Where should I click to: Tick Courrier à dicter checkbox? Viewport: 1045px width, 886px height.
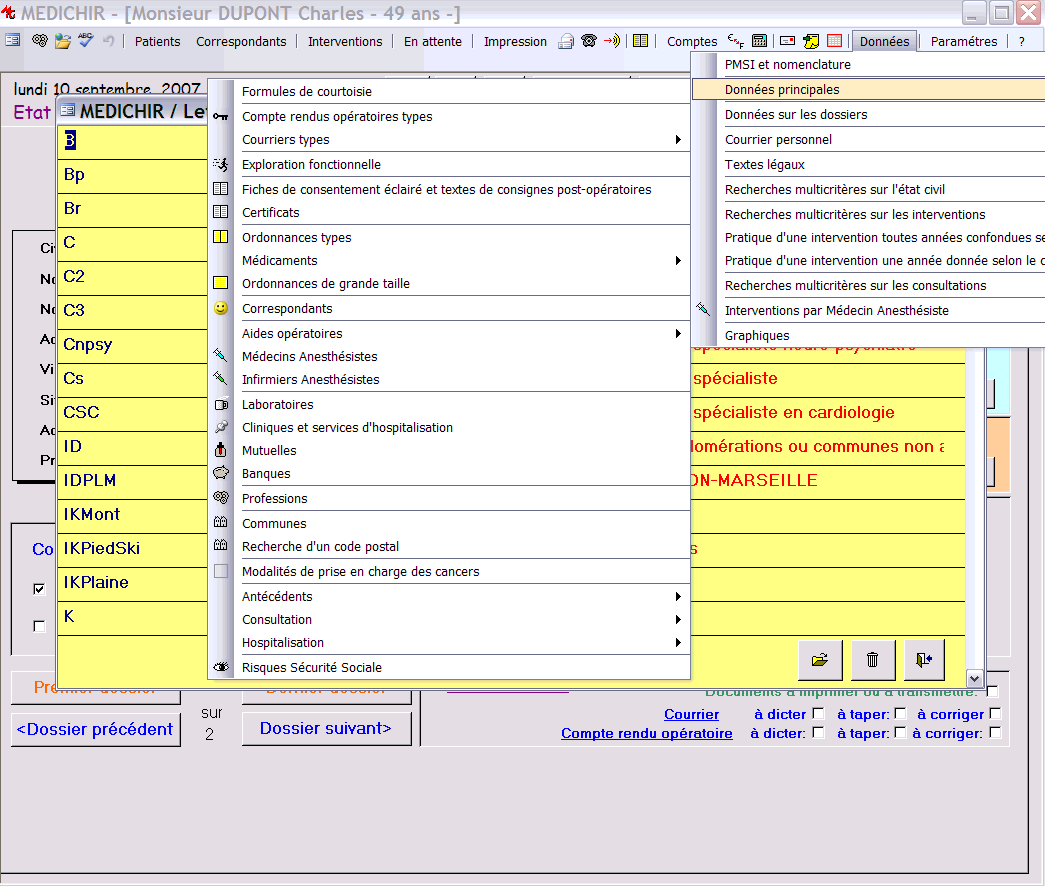click(x=818, y=713)
